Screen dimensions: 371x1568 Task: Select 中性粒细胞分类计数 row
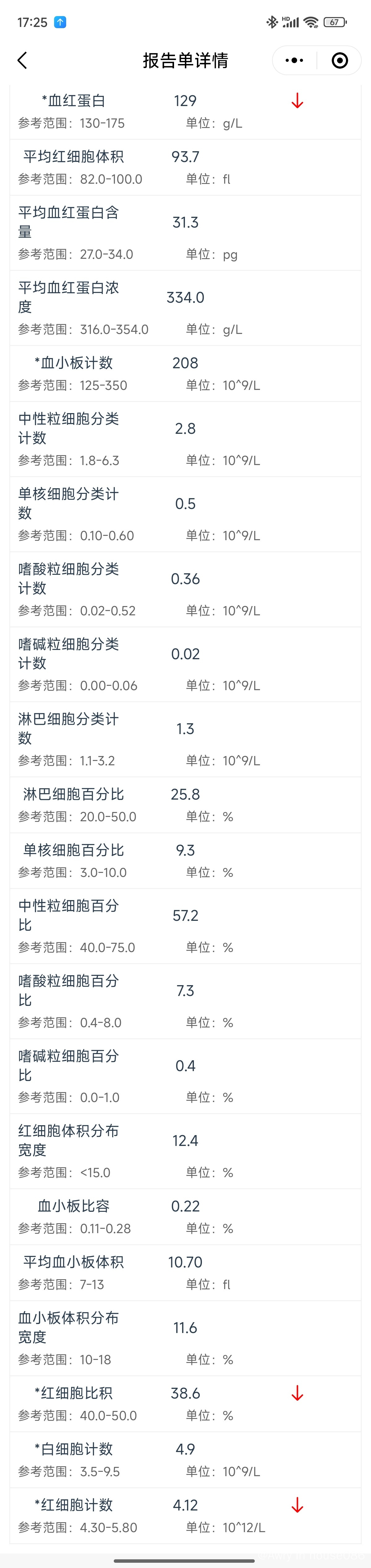[x=185, y=439]
